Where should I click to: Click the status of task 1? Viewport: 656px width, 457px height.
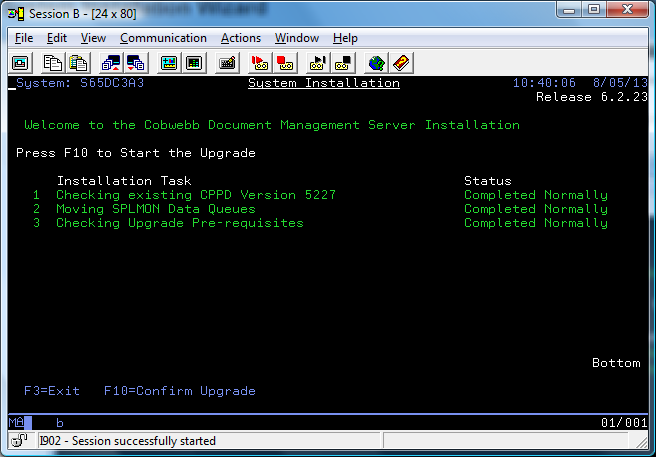[536, 195]
